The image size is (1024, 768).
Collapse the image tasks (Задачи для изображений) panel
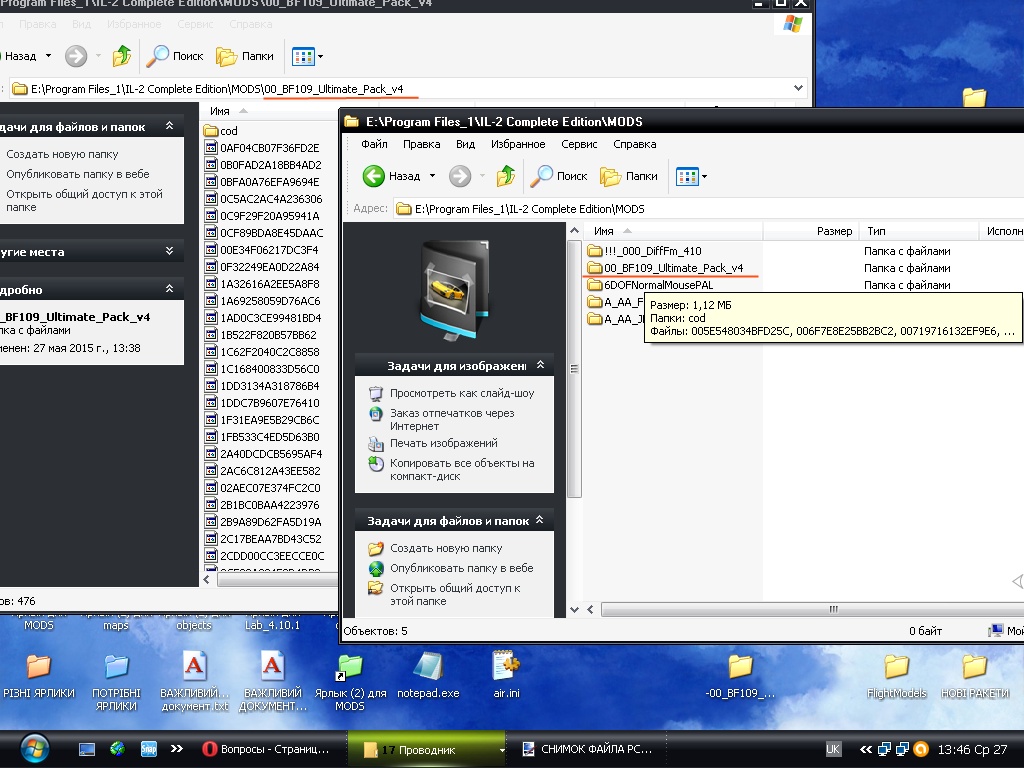(x=540, y=365)
